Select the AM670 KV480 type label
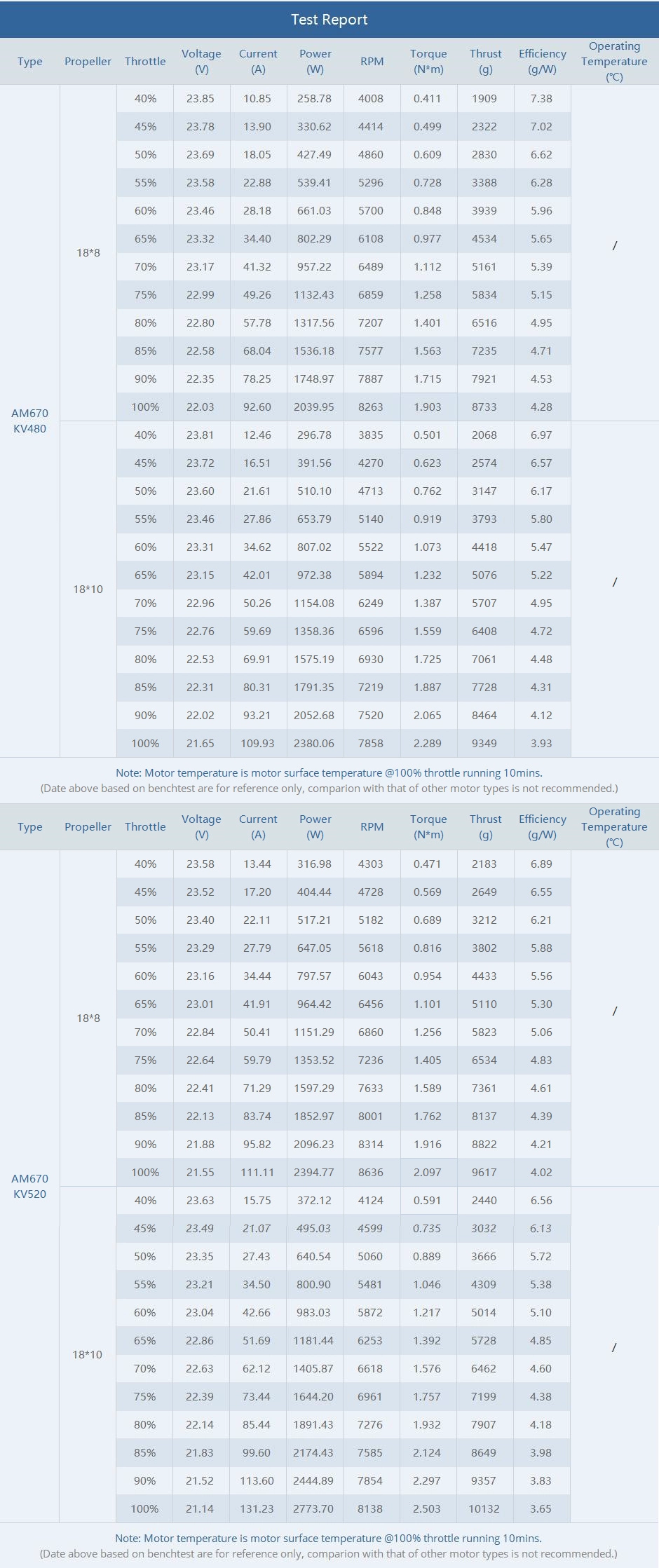The height and width of the screenshot is (1568, 659). pyautogui.click(x=30, y=421)
